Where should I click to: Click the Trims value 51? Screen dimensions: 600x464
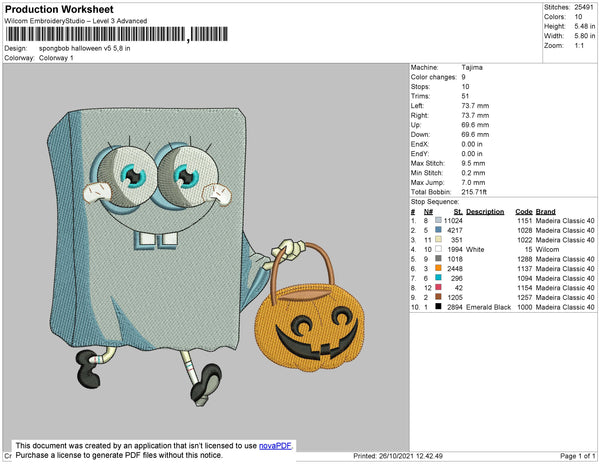(x=465, y=96)
